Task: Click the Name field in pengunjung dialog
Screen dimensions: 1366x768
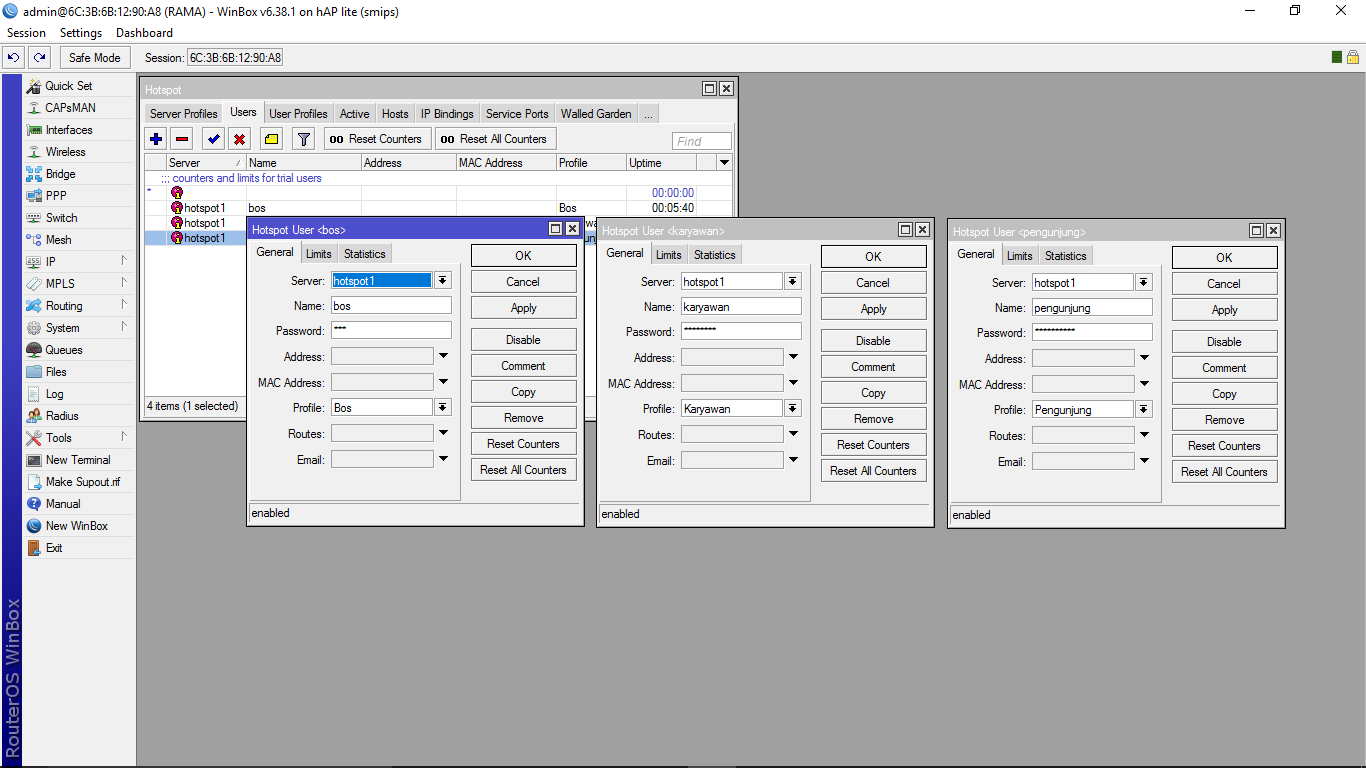Action: 1092,308
